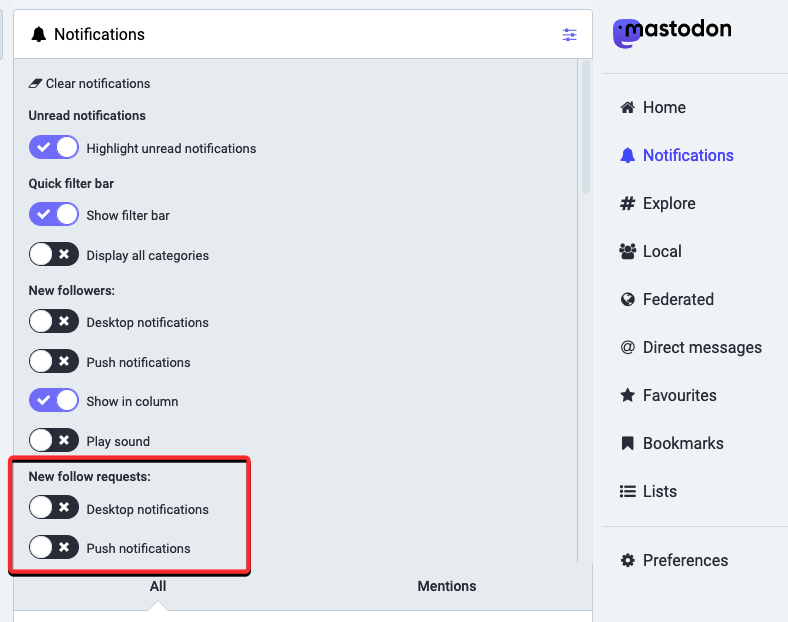Open Direct messages link
788x622 pixels.
[x=701, y=347]
